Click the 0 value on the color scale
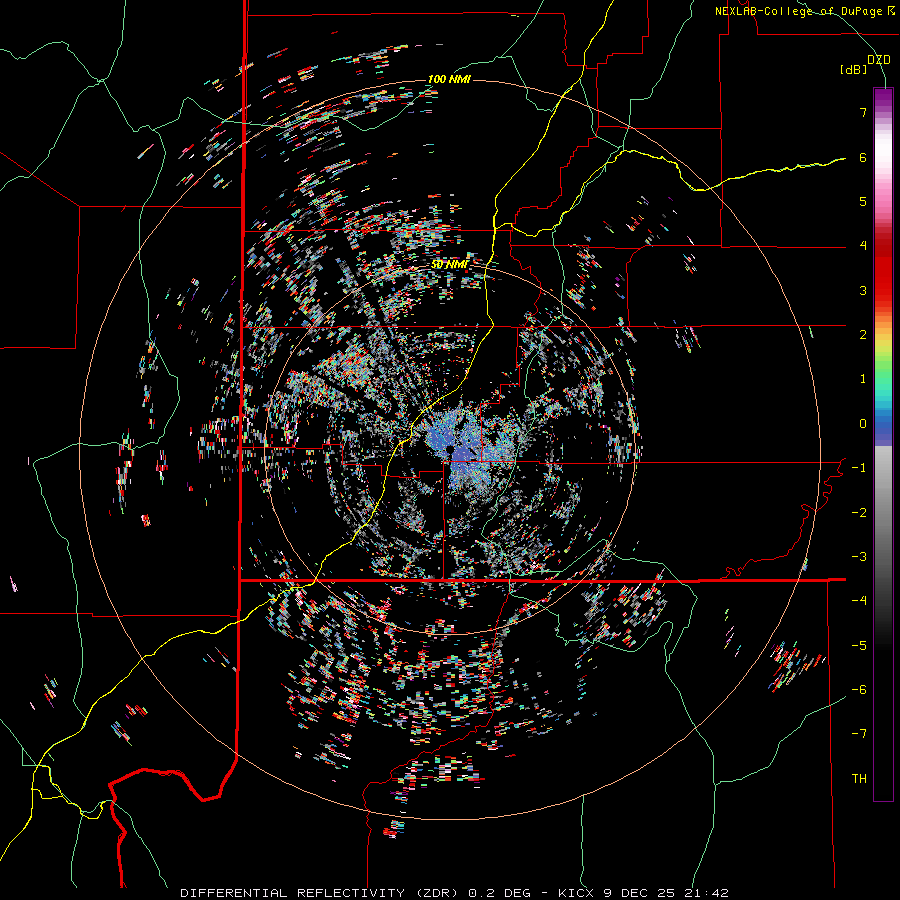 863,424
